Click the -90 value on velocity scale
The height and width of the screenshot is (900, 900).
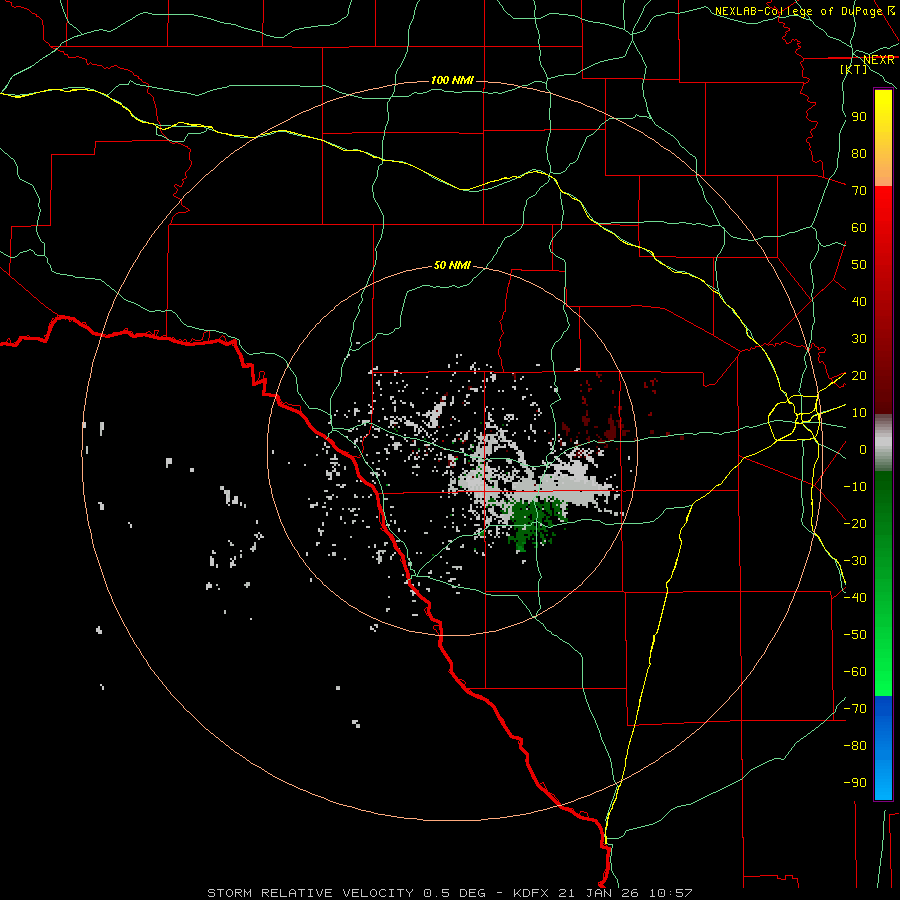tap(855, 783)
